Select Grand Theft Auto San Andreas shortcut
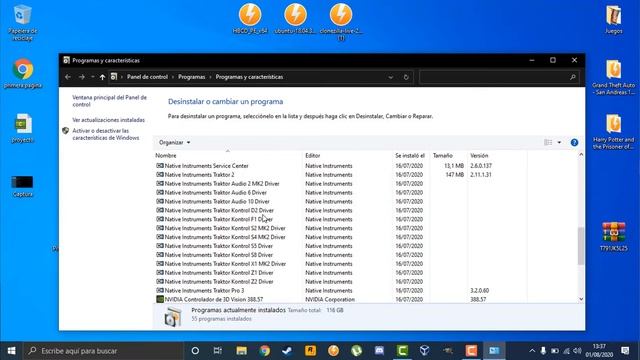This screenshot has height=360, width=640. click(x=613, y=77)
